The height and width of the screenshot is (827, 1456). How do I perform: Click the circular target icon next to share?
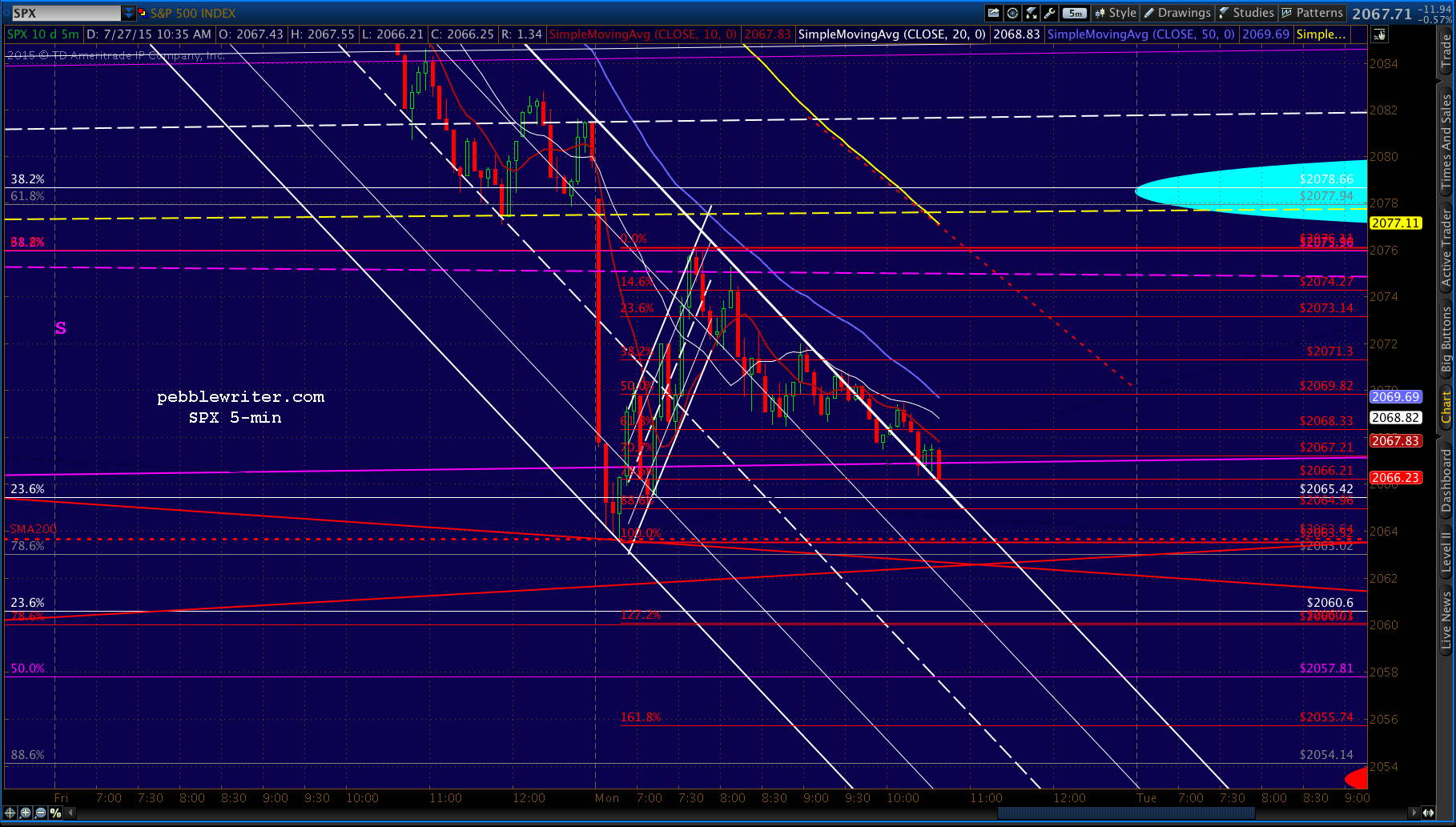(x=1012, y=13)
